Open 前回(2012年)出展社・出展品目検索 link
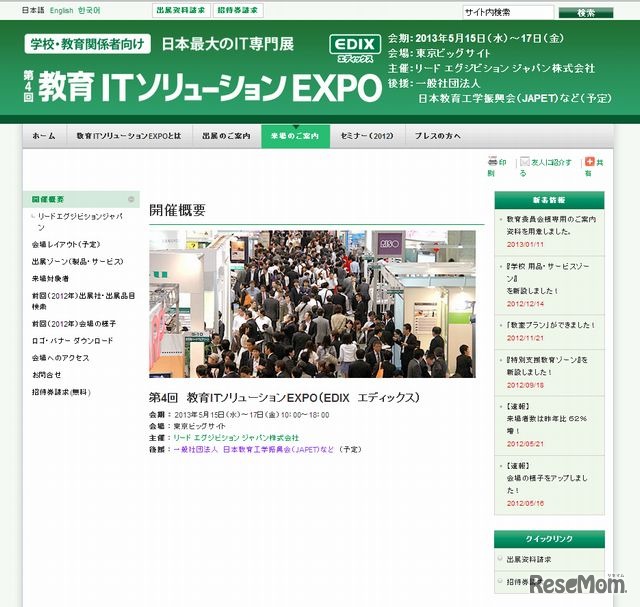The image size is (640, 607). pos(84,301)
